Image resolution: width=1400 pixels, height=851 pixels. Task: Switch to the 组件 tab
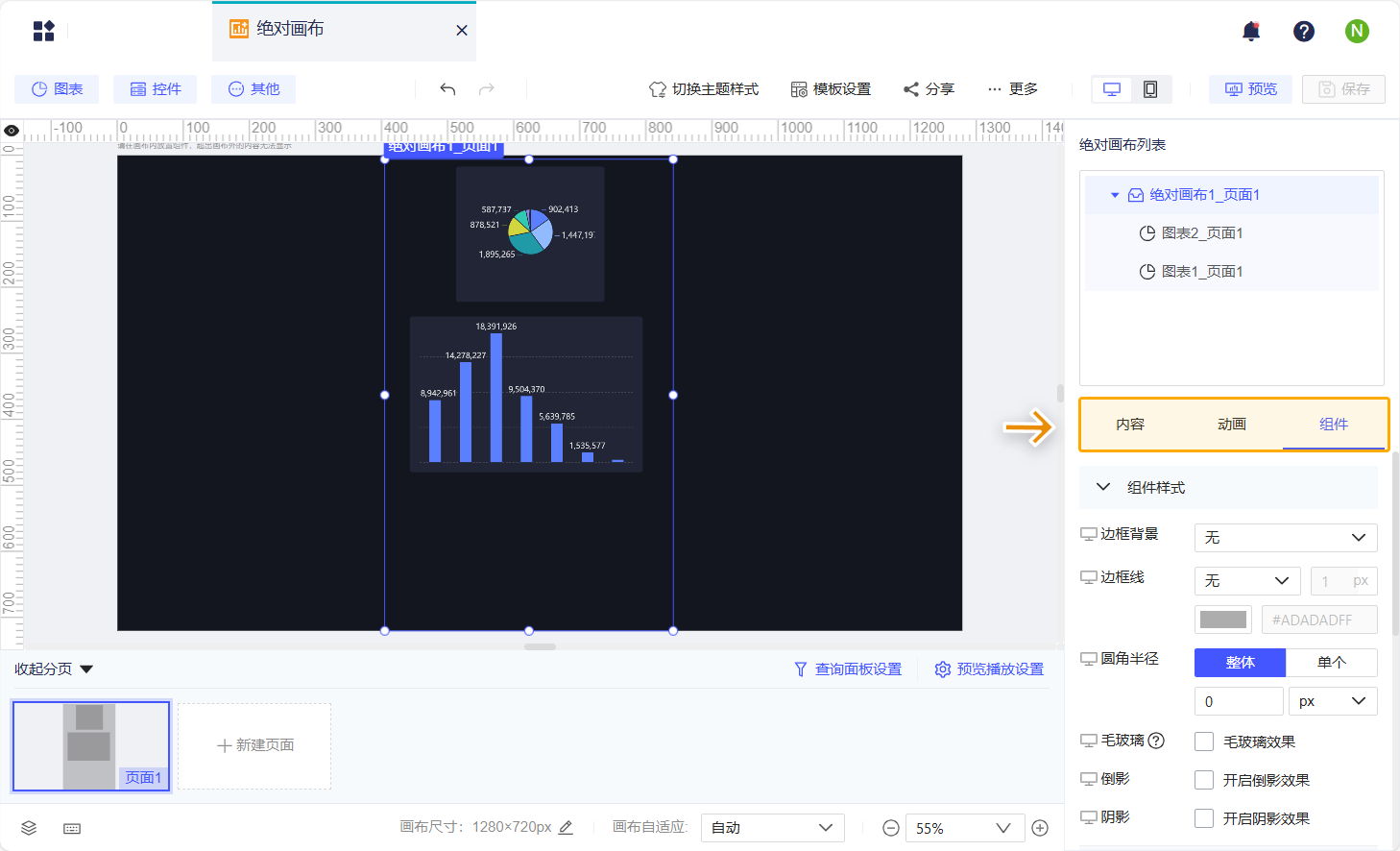click(1334, 425)
